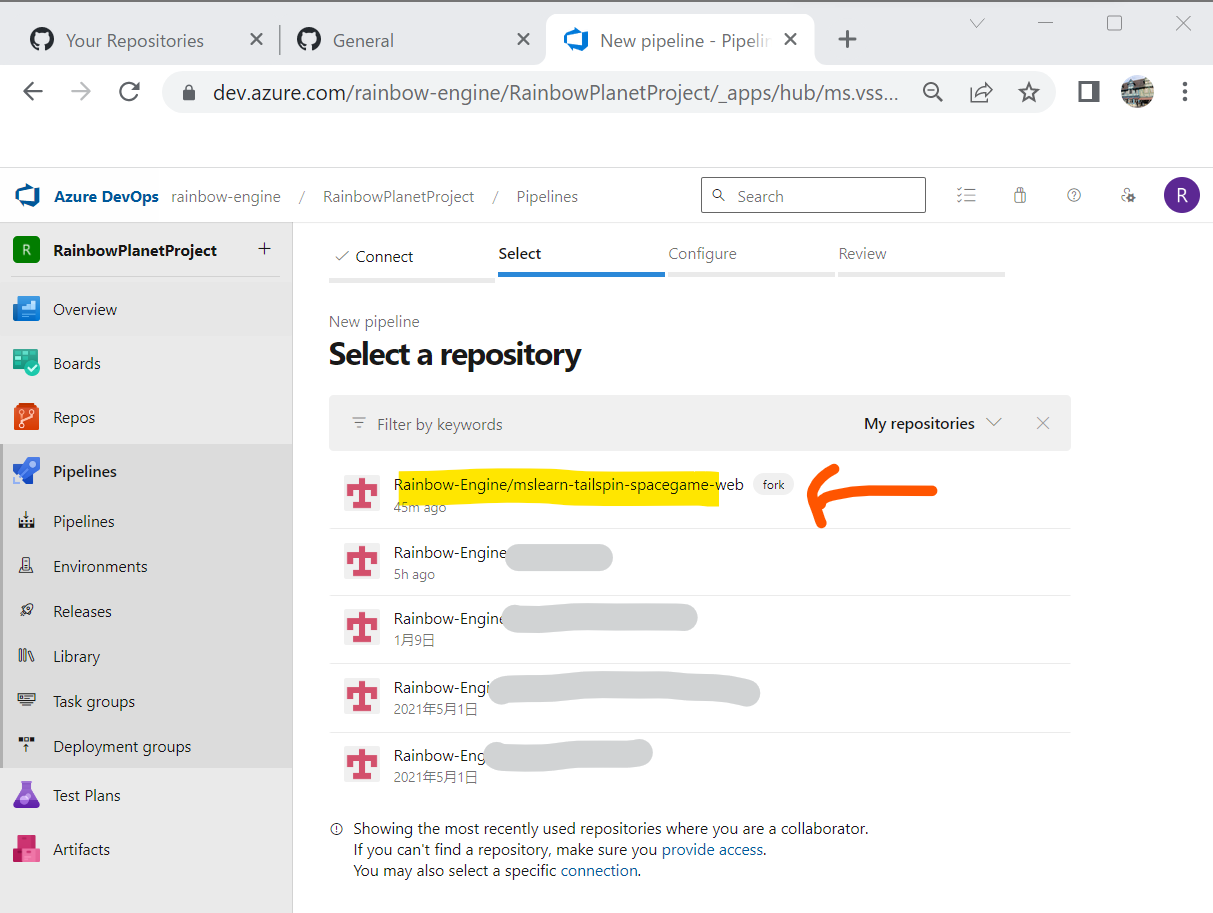
Task: Open the Chrome profile avatar
Action: [1137, 92]
